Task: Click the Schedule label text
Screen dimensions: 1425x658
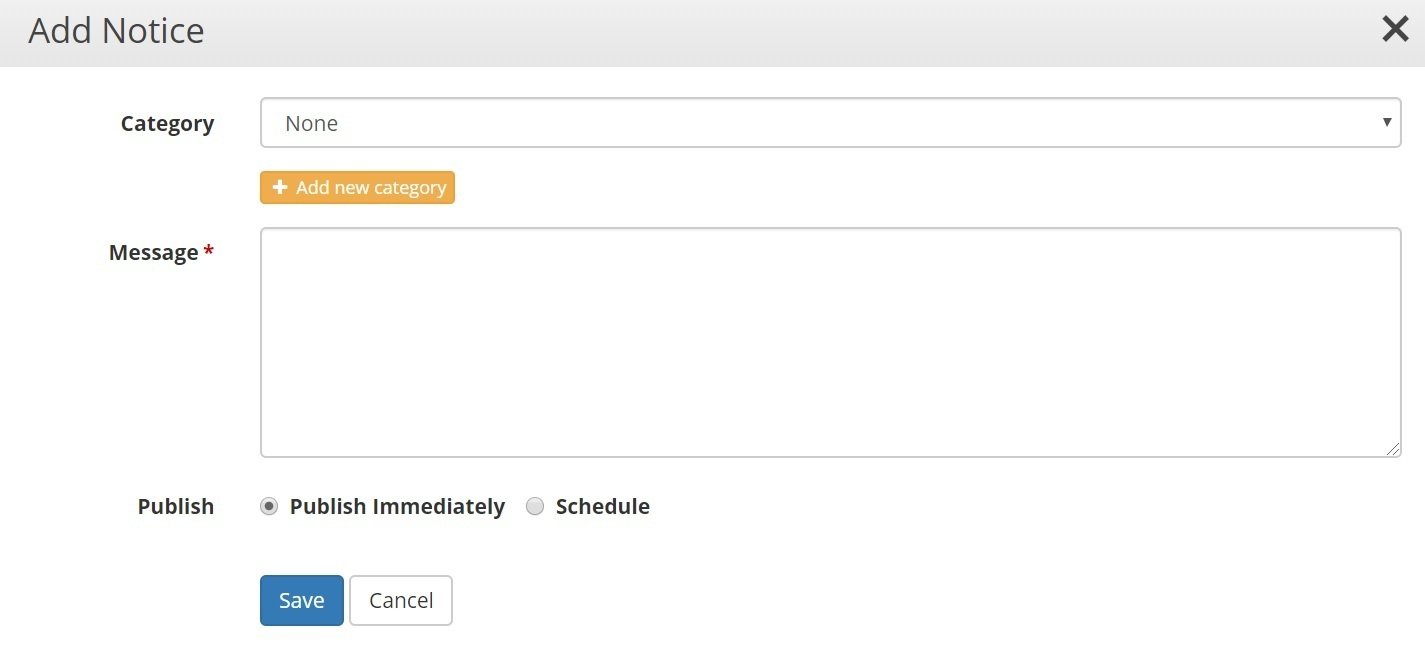Action: [603, 506]
